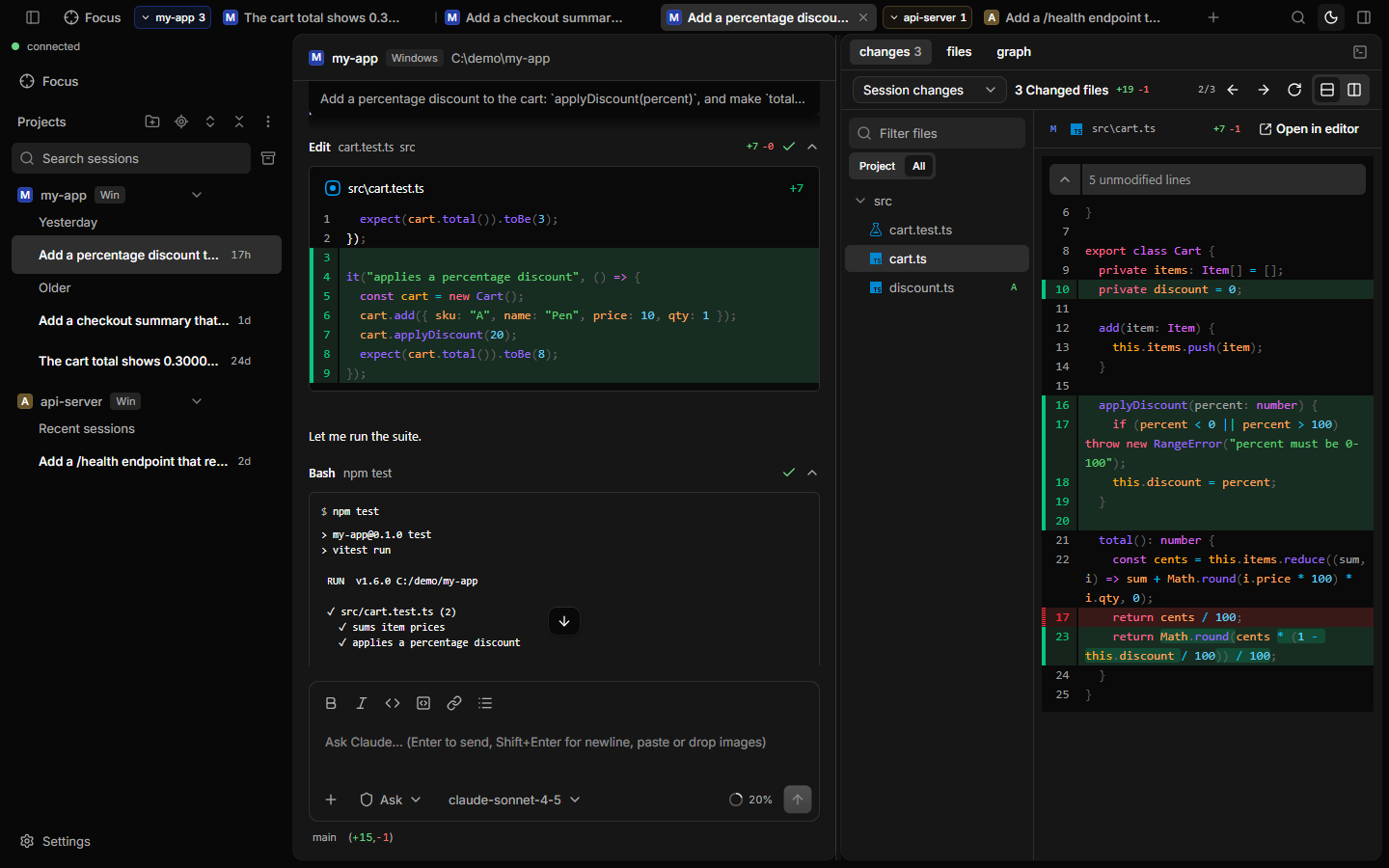The height and width of the screenshot is (868, 1389).
Task: Toggle dark mode moon icon
Action: (1331, 17)
